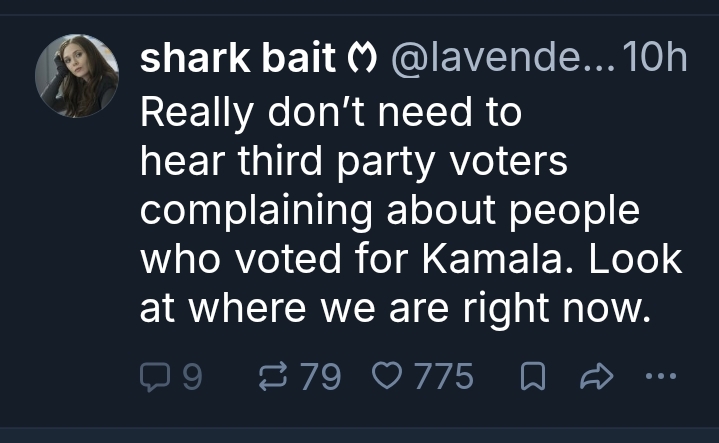
Task: Click the line "complaining about people"
Action: tap(389, 211)
